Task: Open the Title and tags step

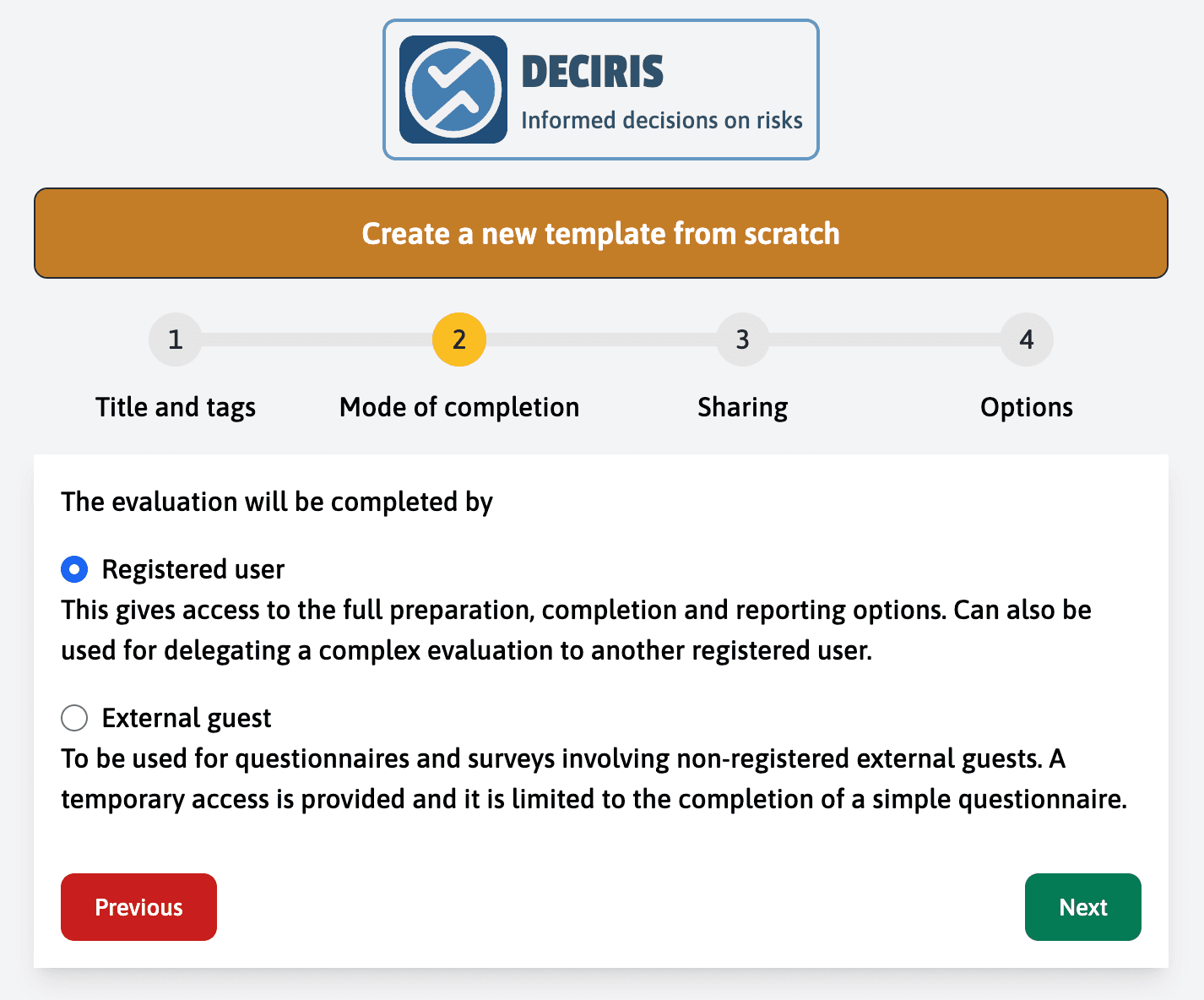Action: coord(175,407)
